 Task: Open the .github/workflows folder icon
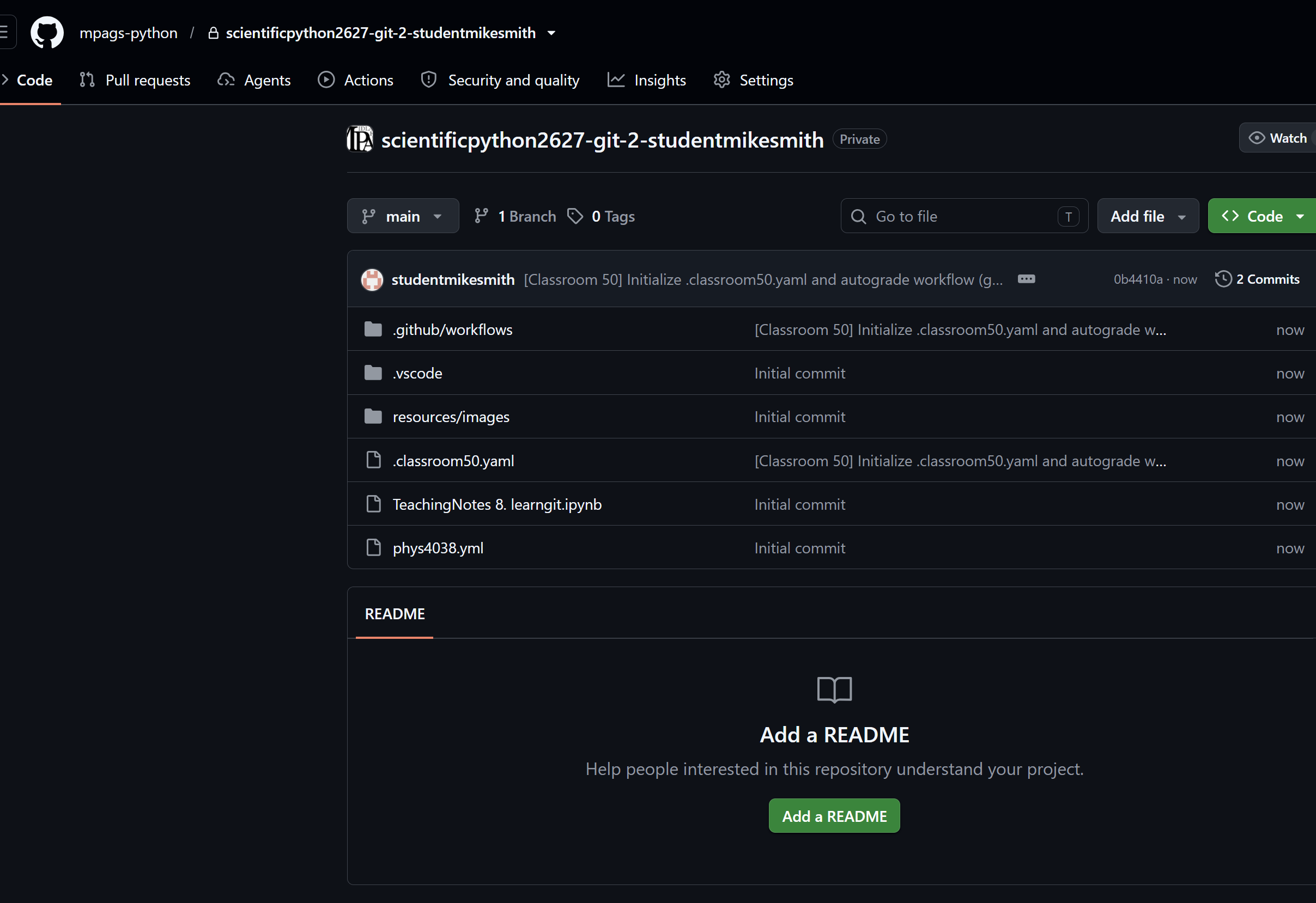click(x=373, y=330)
